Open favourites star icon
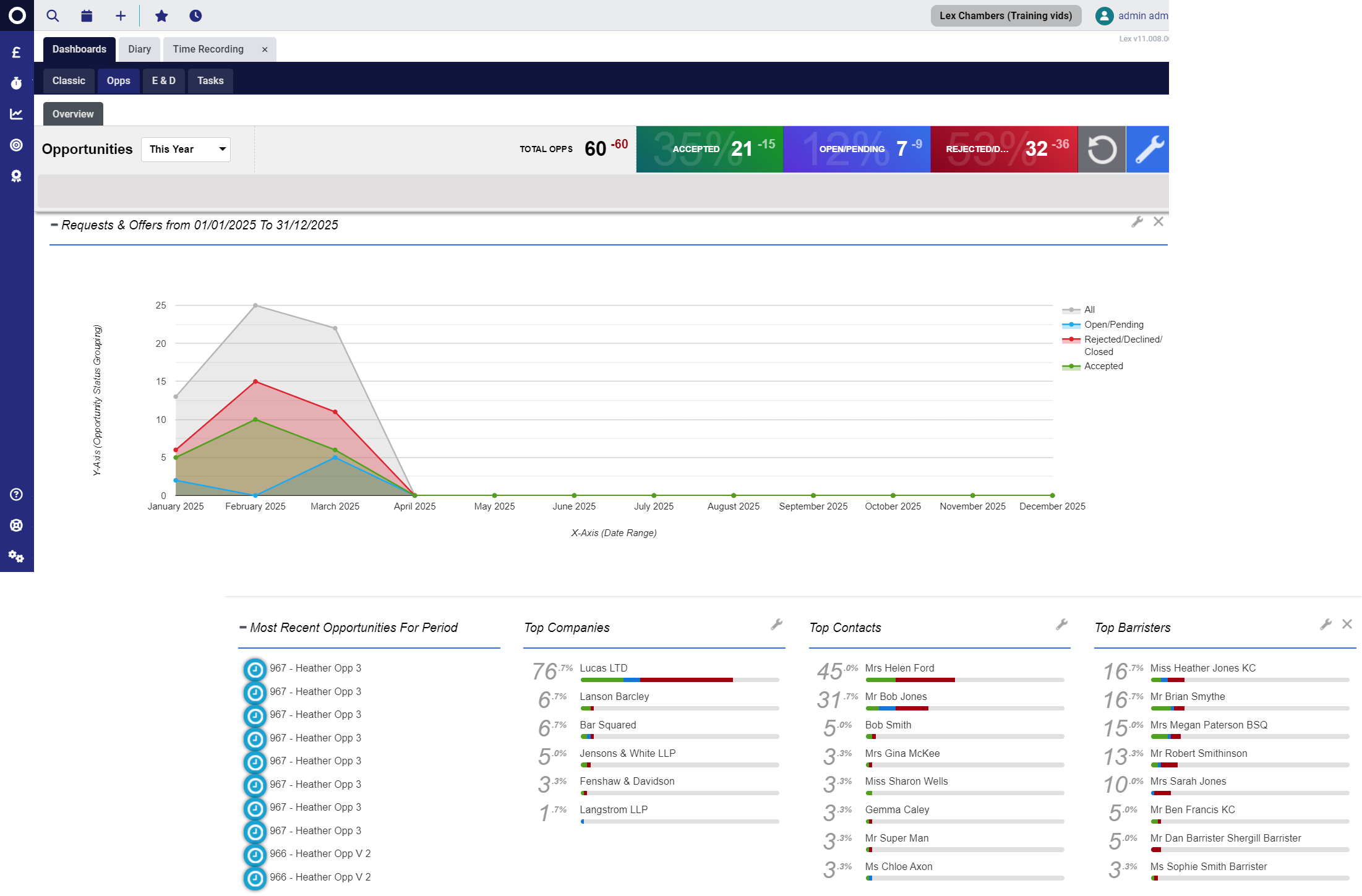 pos(161,16)
